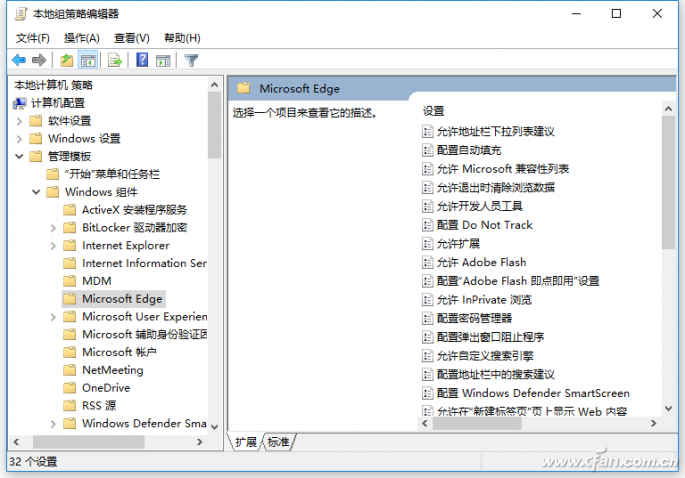Click the policy icon beside 允许 Adobe Flash
The image size is (685, 478).
click(x=428, y=263)
